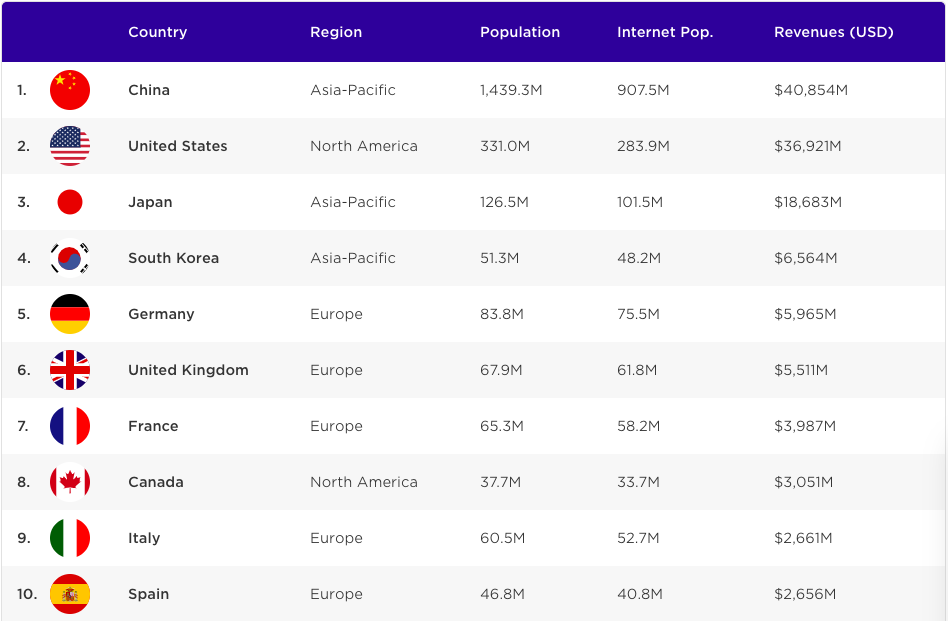Screen dimensions: 948x621
Task: Click the France flag icon
Action: coord(70,426)
